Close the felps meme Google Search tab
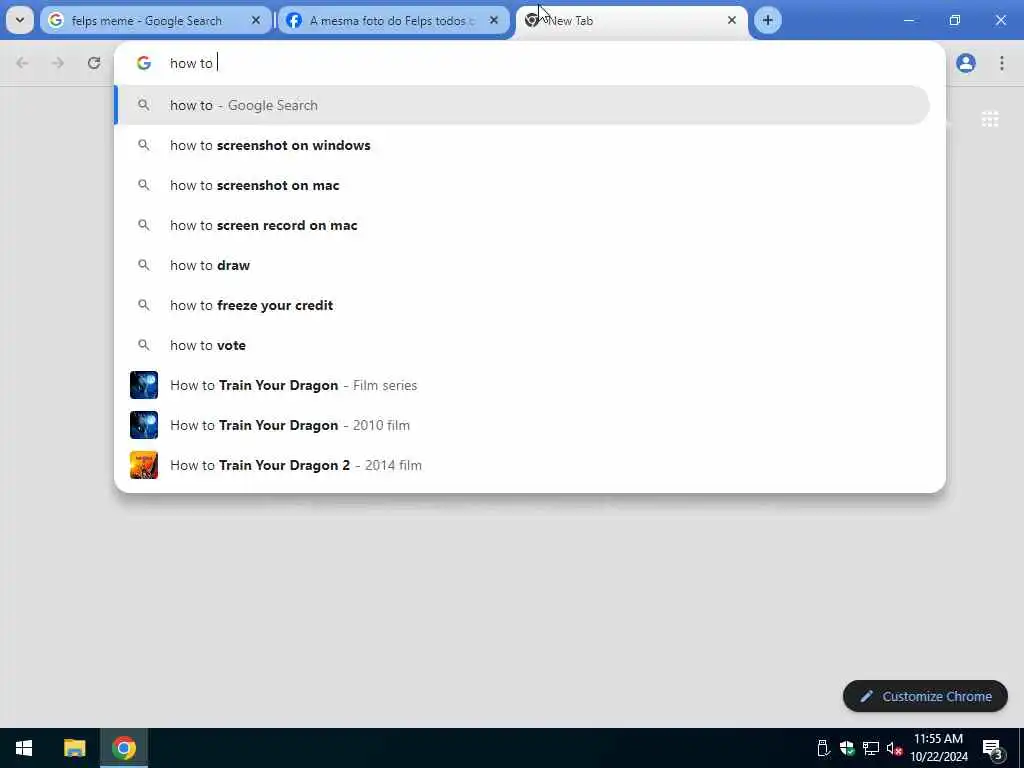This screenshot has height=768, width=1024. point(256,20)
